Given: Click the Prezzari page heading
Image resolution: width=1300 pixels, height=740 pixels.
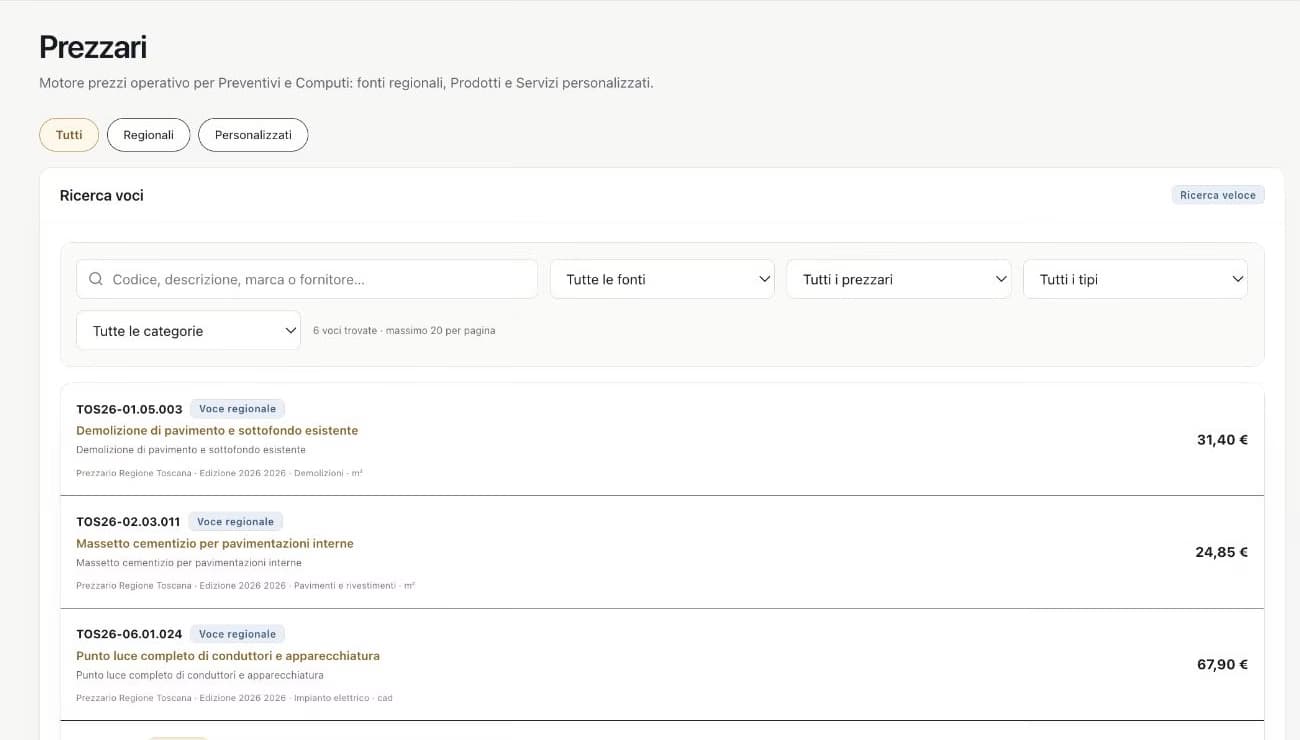Looking at the screenshot, I should (93, 47).
